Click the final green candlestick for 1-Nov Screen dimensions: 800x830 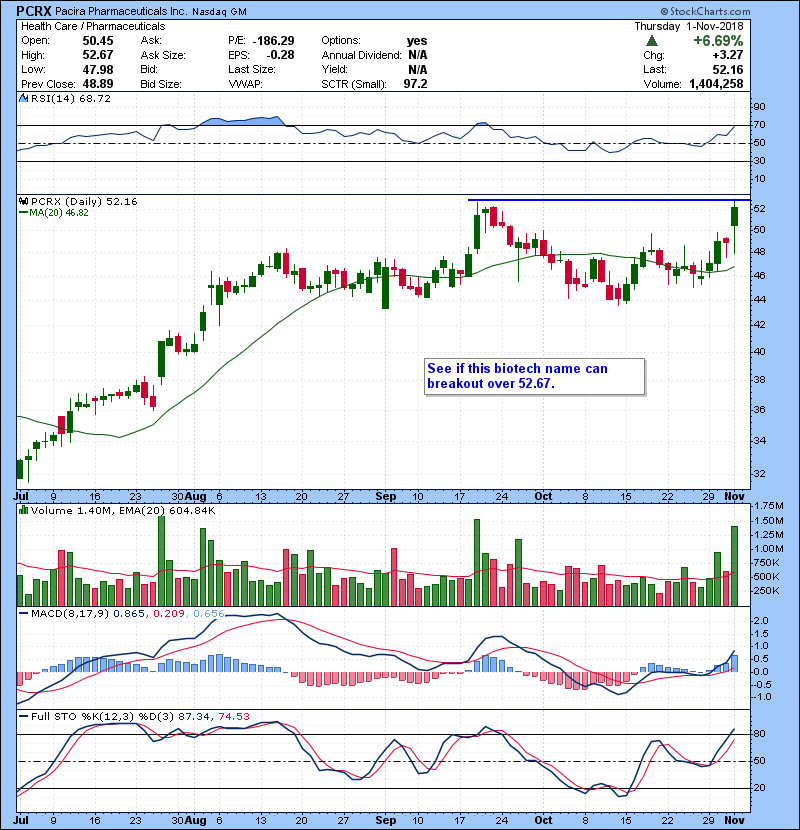pyautogui.click(x=734, y=217)
